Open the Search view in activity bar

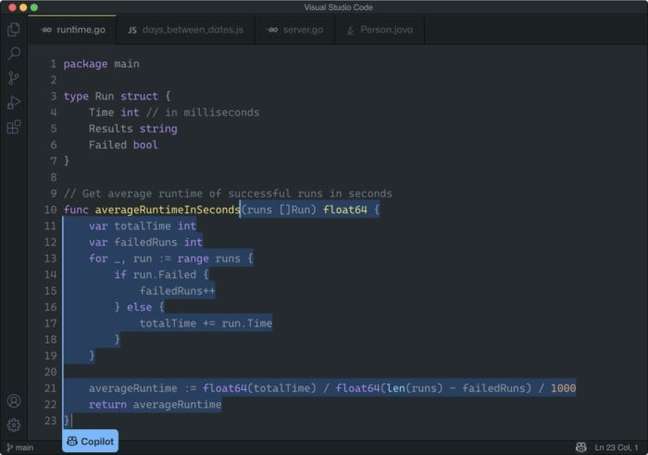click(14, 54)
